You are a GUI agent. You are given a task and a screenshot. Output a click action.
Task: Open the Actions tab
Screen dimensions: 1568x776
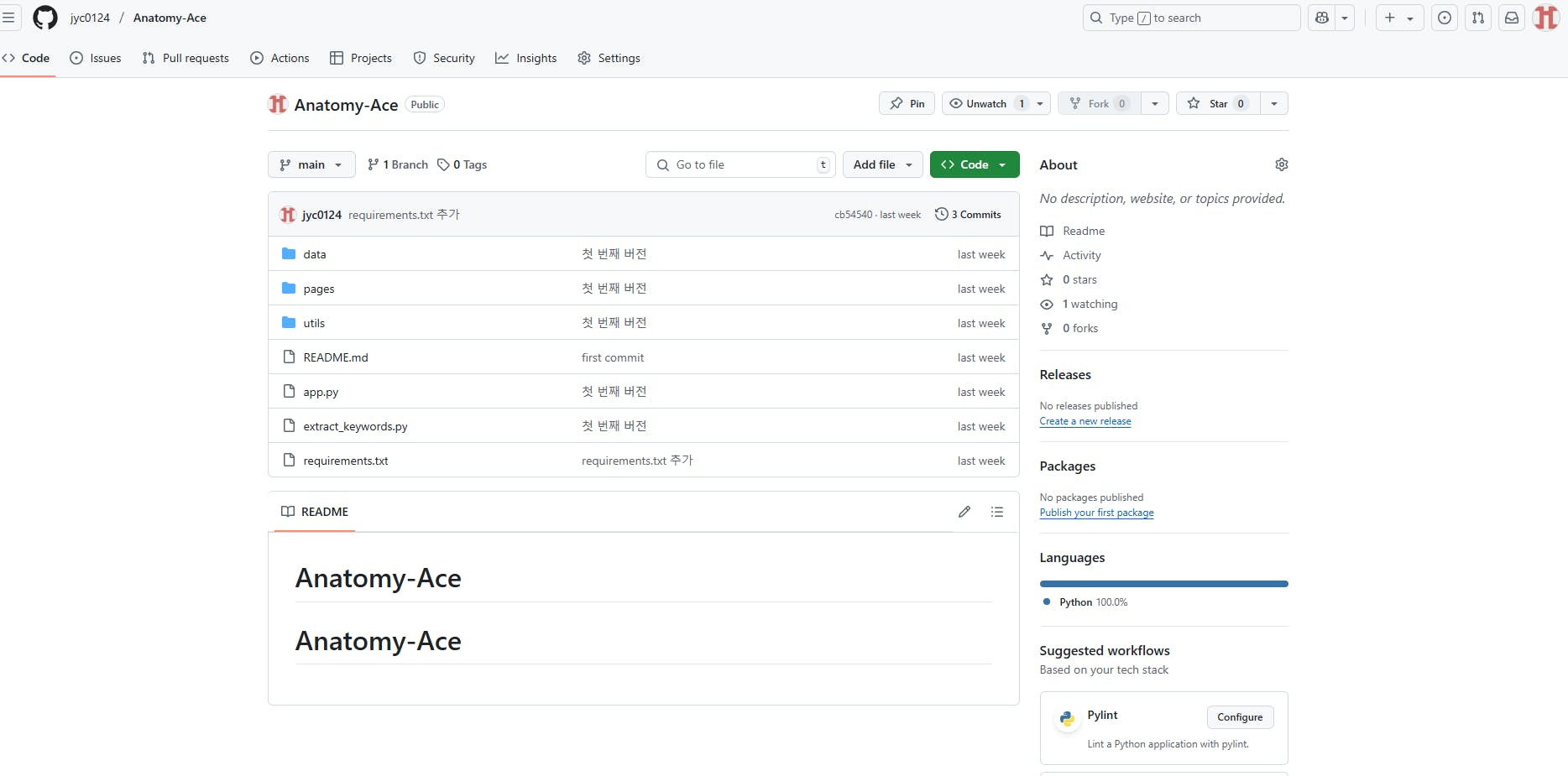pos(280,58)
